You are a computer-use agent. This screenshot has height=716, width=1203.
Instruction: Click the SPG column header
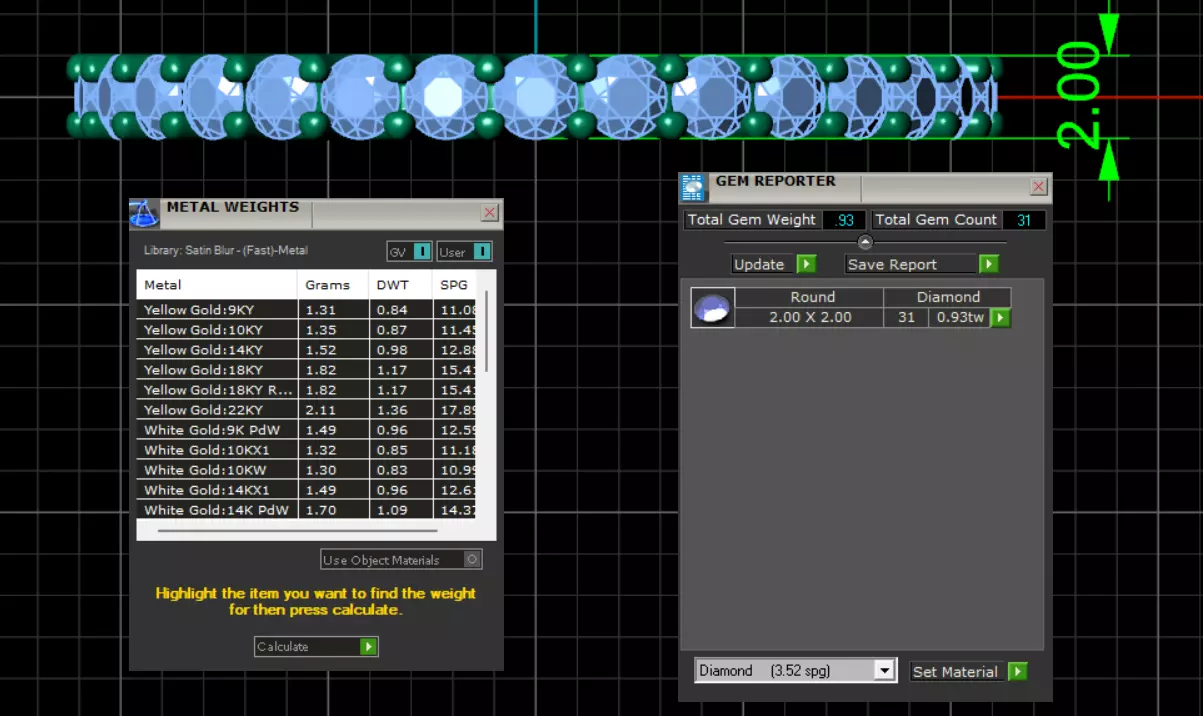tap(455, 285)
